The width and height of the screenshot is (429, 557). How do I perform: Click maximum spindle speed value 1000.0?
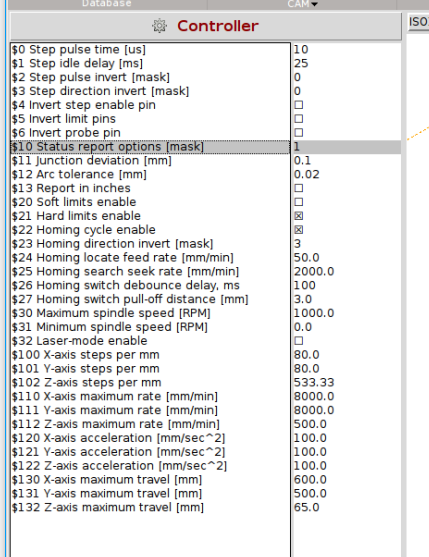[314, 313]
